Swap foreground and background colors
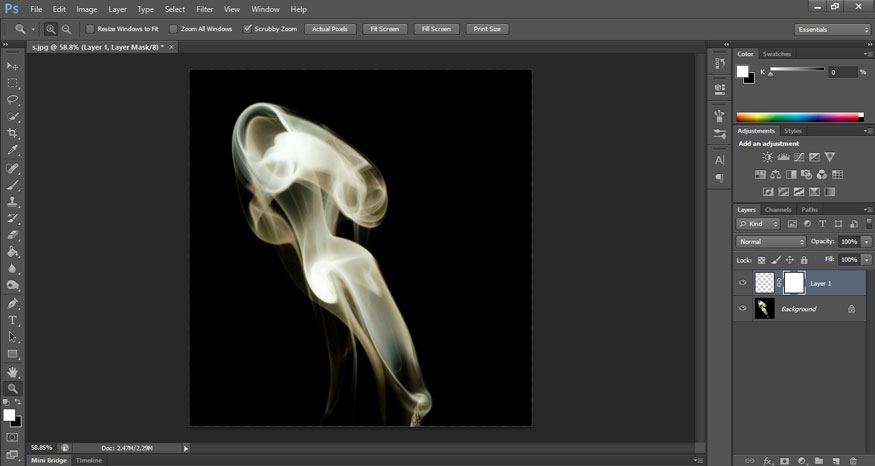The width and height of the screenshot is (875, 466). [x=18, y=402]
